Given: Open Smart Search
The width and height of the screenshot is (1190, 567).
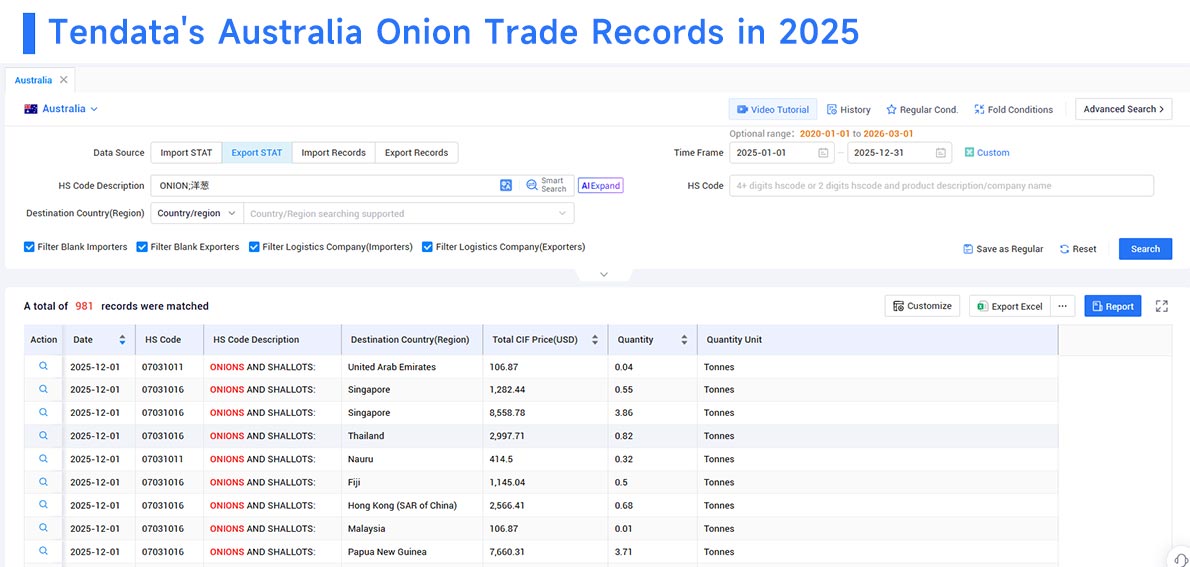Looking at the screenshot, I should (546, 185).
